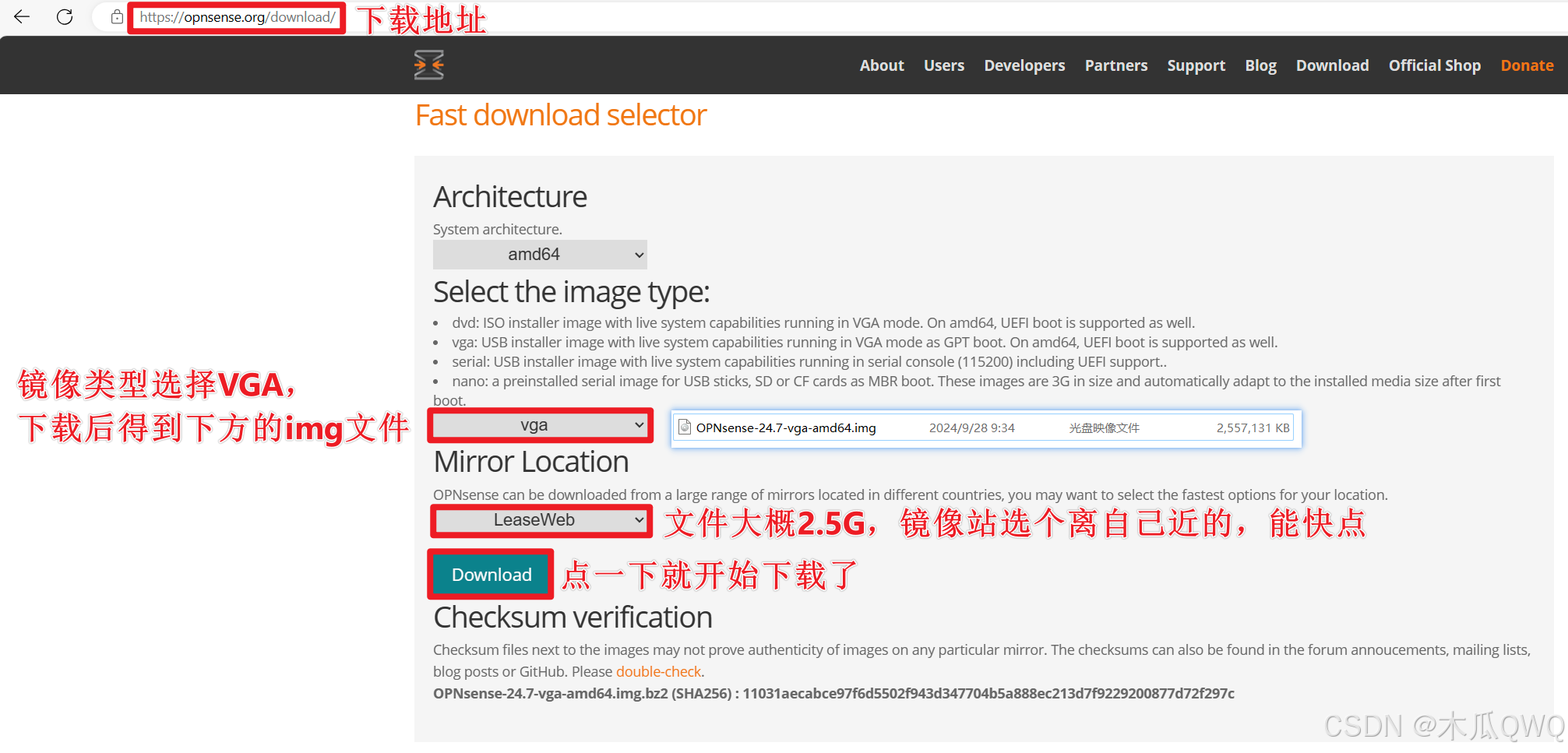Image resolution: width=1568 pixels, height=753 pixels.
Task: Click the 2,557,131 KB file size
Action: [x=1253, y=428]
